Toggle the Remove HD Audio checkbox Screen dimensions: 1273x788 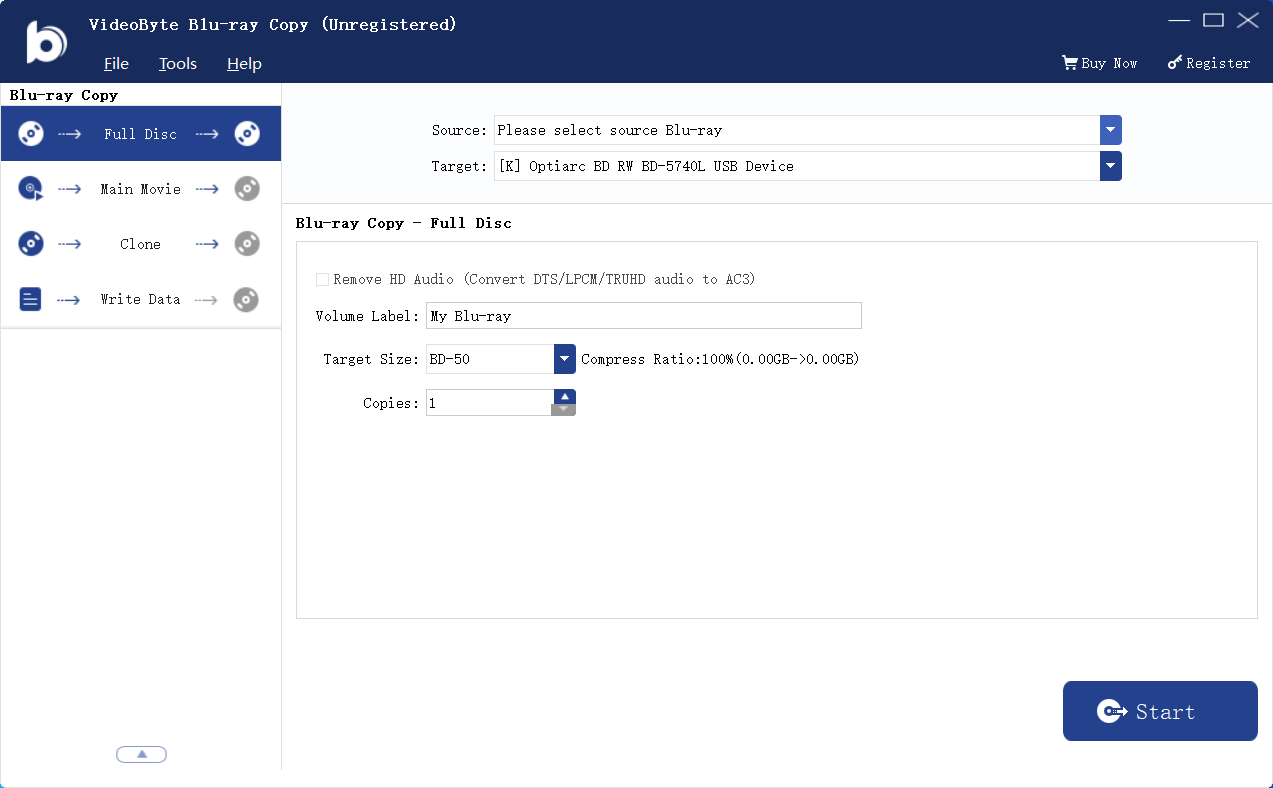point(322,280)
